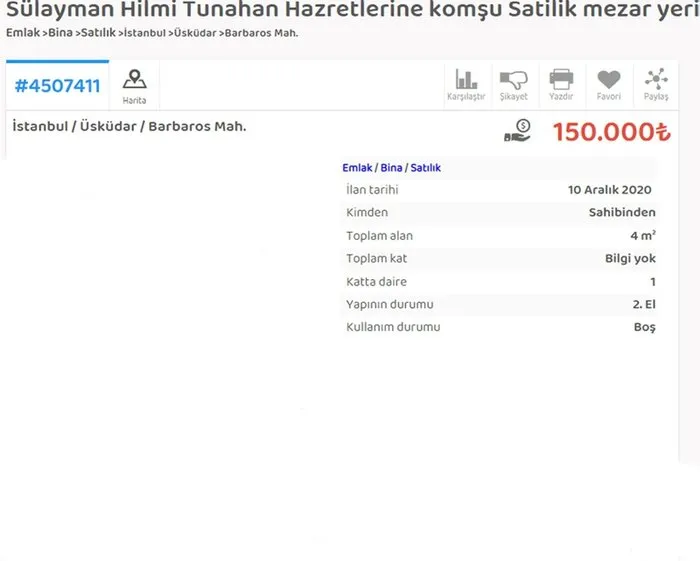This screenshot has height=561, width=700.
Task: Click the Kullanım durumu label
Action: 393,327
